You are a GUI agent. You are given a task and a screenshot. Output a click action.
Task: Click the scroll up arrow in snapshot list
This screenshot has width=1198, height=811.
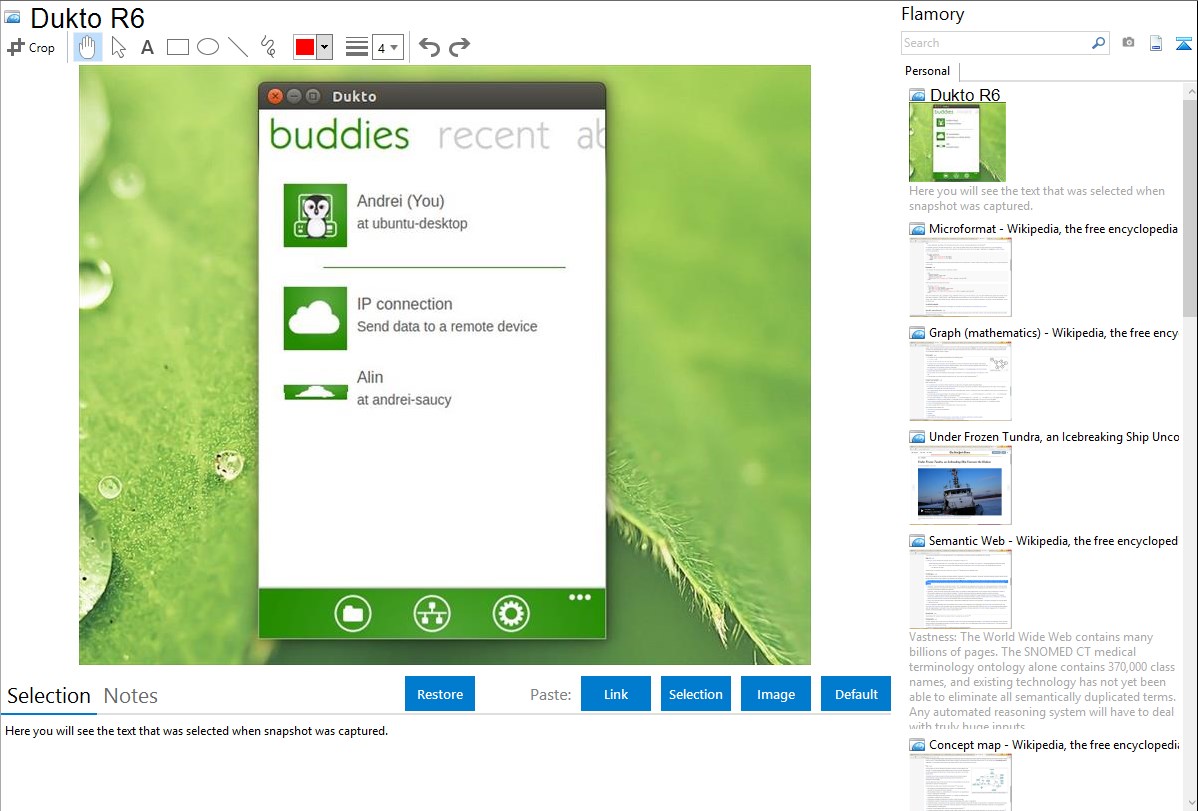click(1190, 91)
